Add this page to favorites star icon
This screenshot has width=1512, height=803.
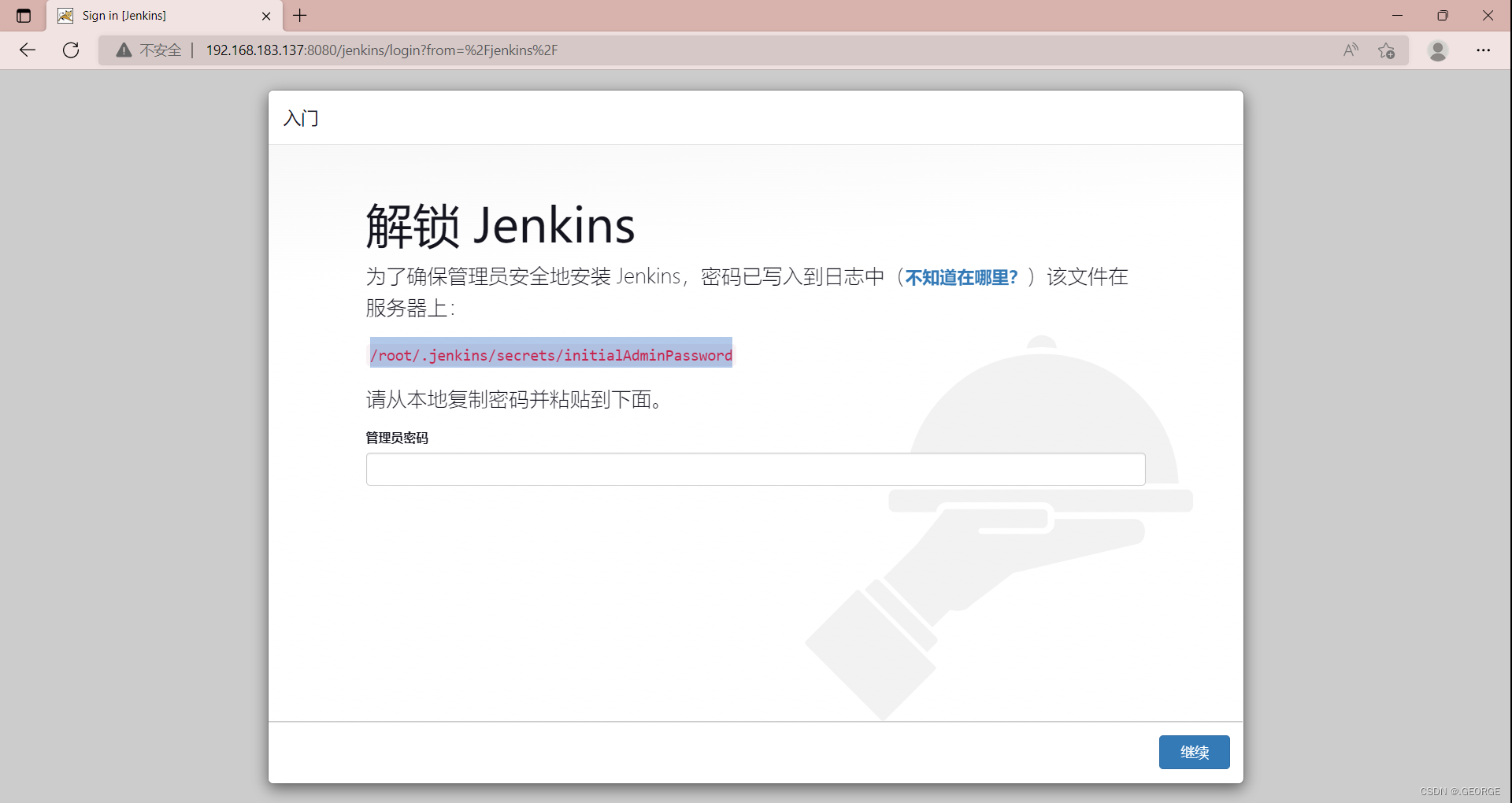tap(1387, 50)
